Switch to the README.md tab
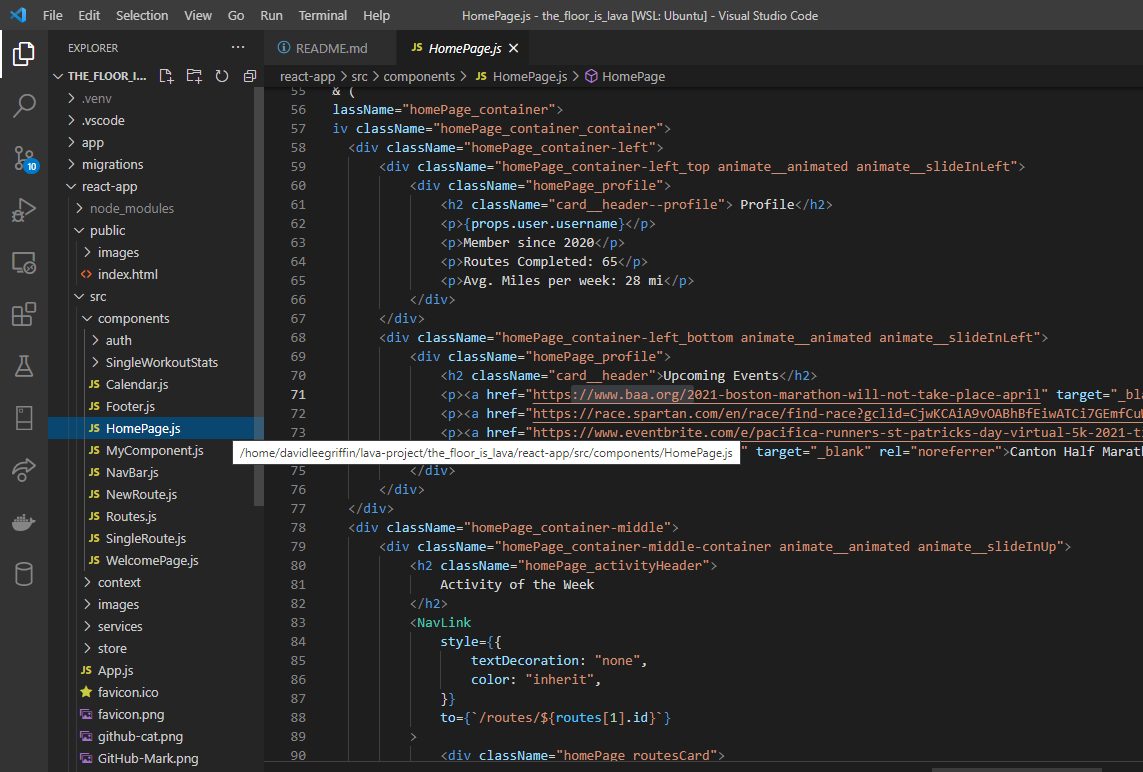1143x772 pixels. pyautogui.click(x=333, y=48)
